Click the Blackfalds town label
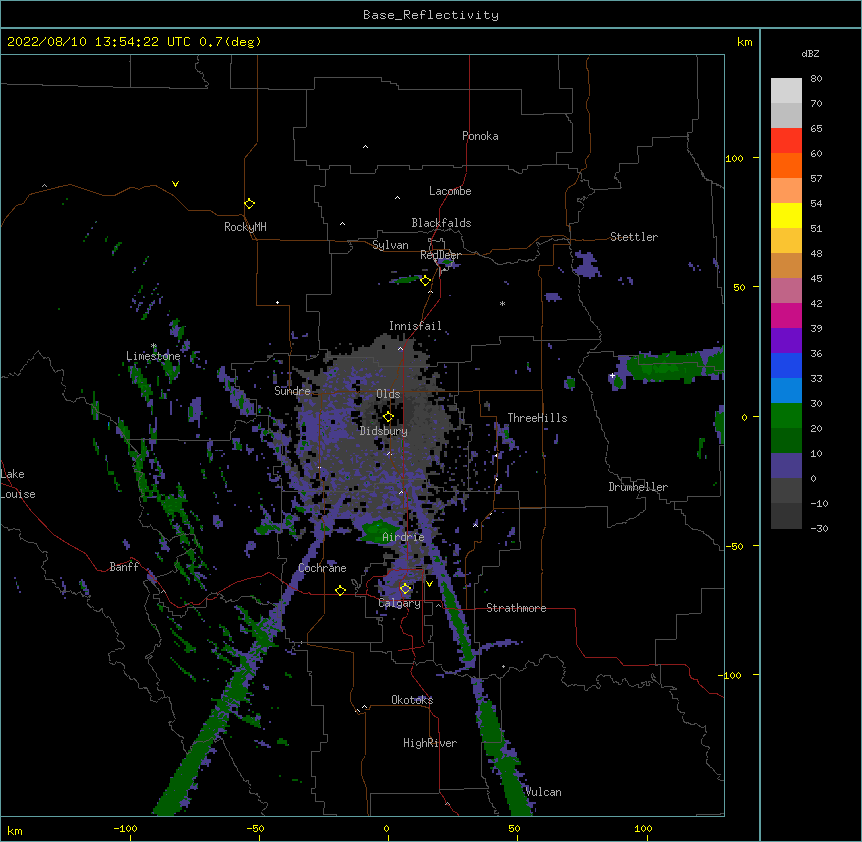Screen dimensions: 862x842 (441, 223)
